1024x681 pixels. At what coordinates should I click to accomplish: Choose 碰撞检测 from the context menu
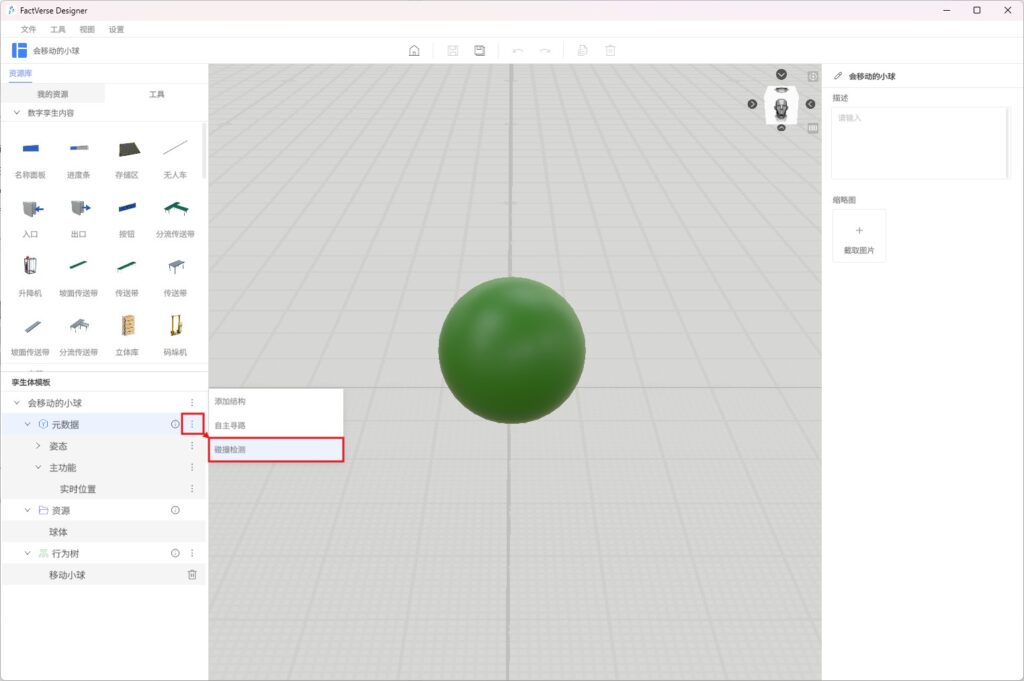(x=275, y=450)
